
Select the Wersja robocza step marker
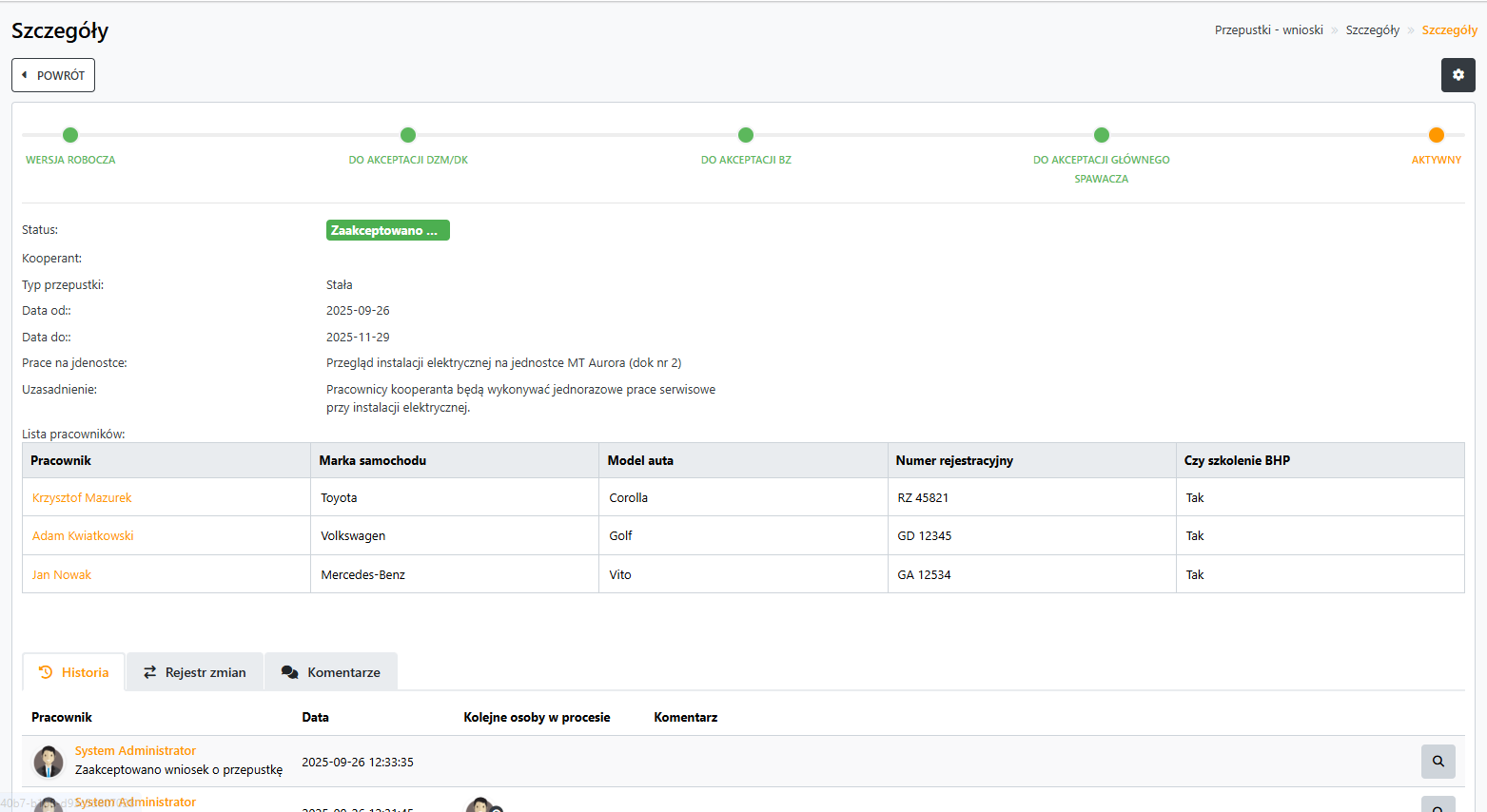70,135
